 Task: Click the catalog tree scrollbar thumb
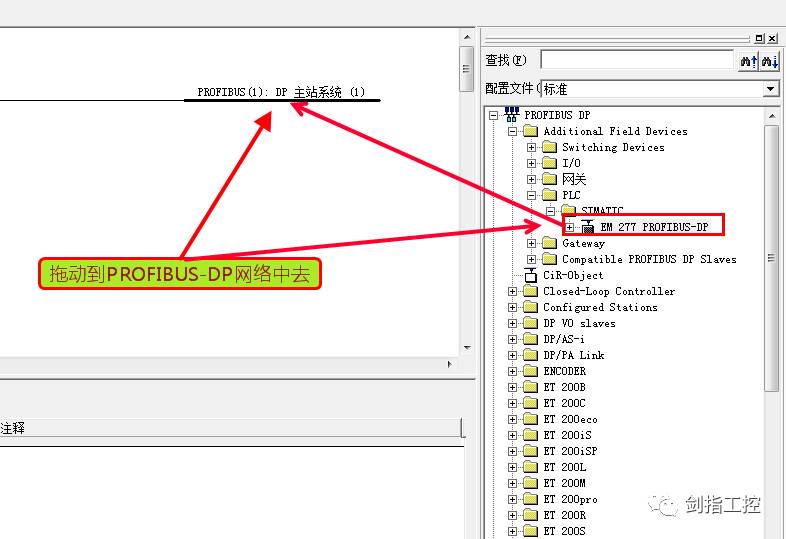tap(771, 258)
